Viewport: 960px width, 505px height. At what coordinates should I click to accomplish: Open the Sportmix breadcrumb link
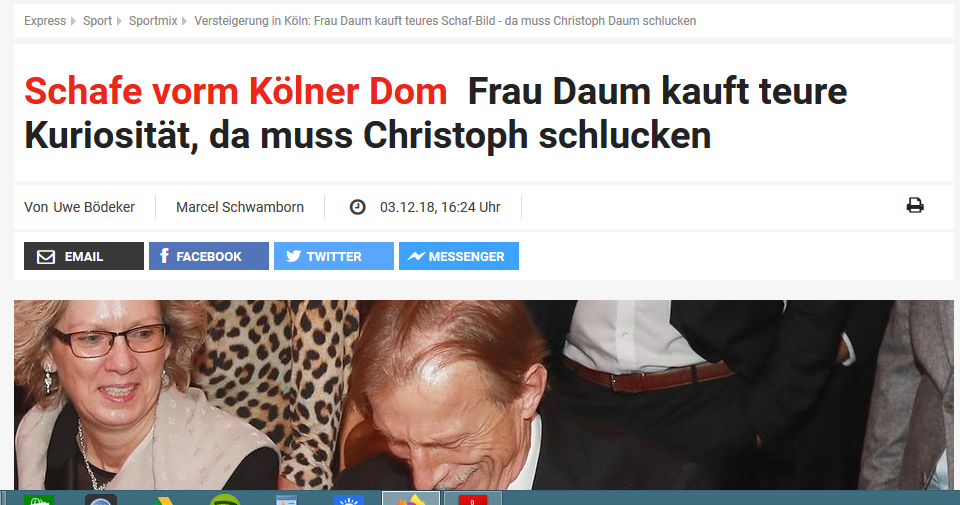(153, 21)
